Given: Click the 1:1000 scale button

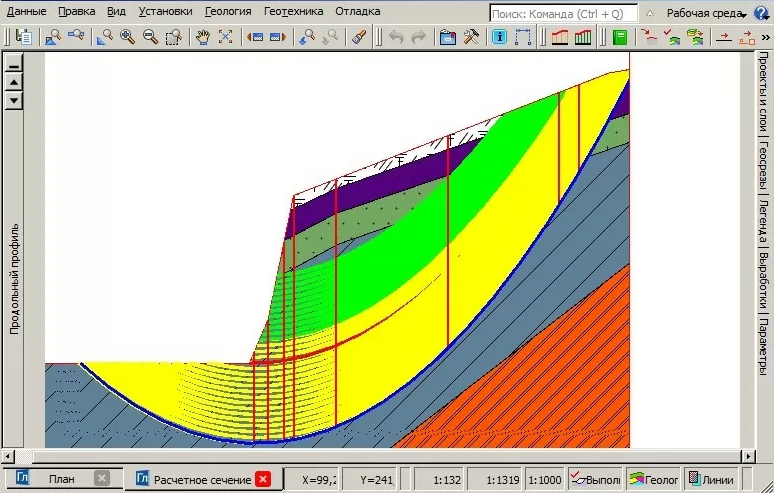Looking at the screenshot, I should coord(543,479).
